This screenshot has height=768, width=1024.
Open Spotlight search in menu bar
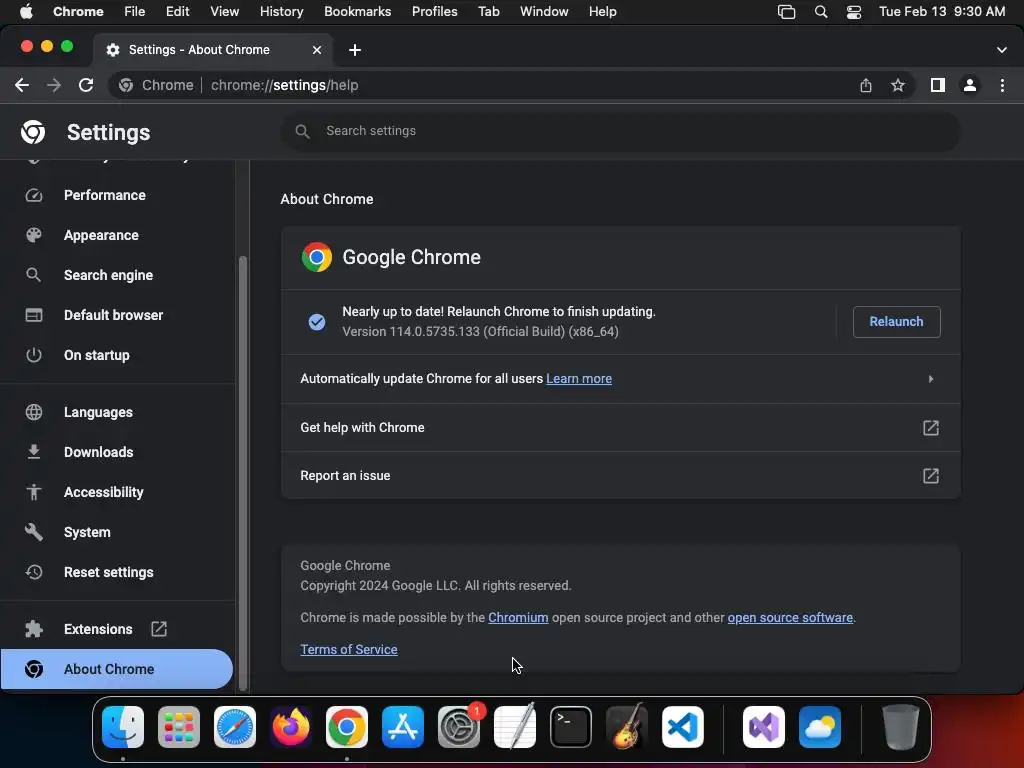tap(821, 12)
